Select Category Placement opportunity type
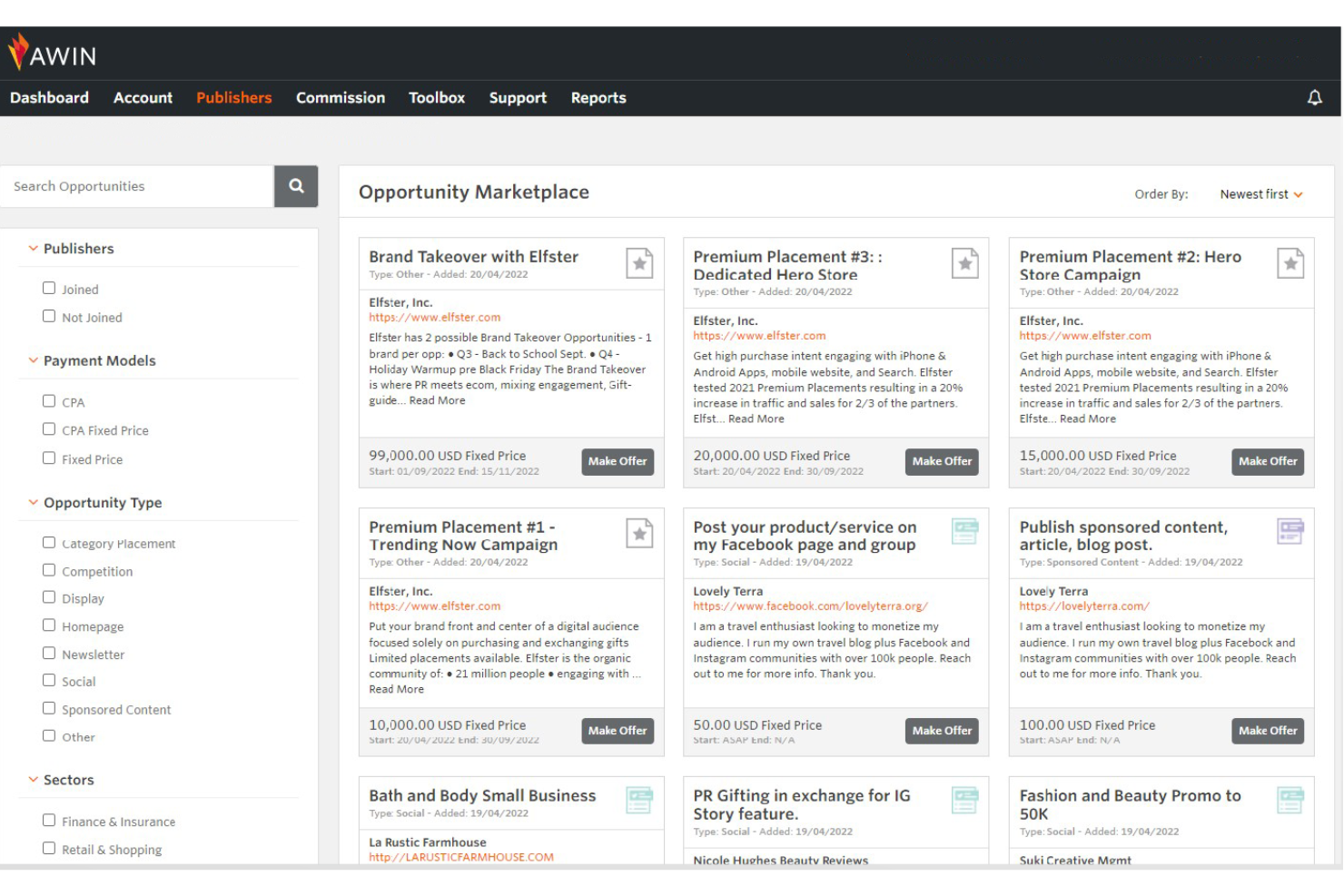 pos(49,543)
